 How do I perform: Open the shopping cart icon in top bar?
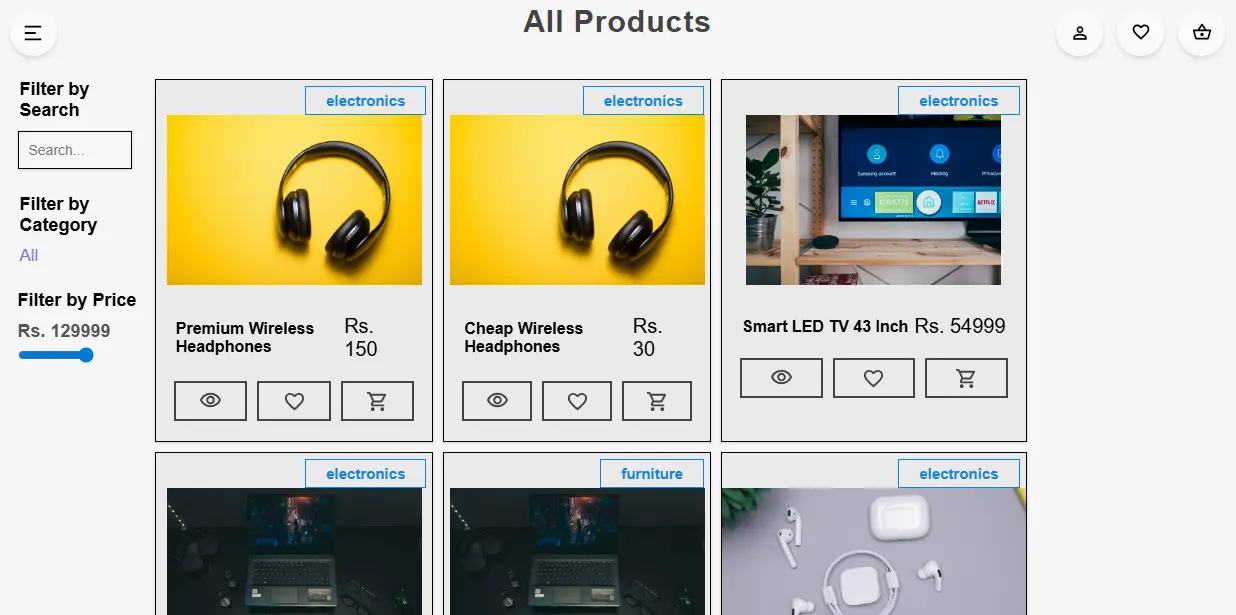coord(1201,32)
